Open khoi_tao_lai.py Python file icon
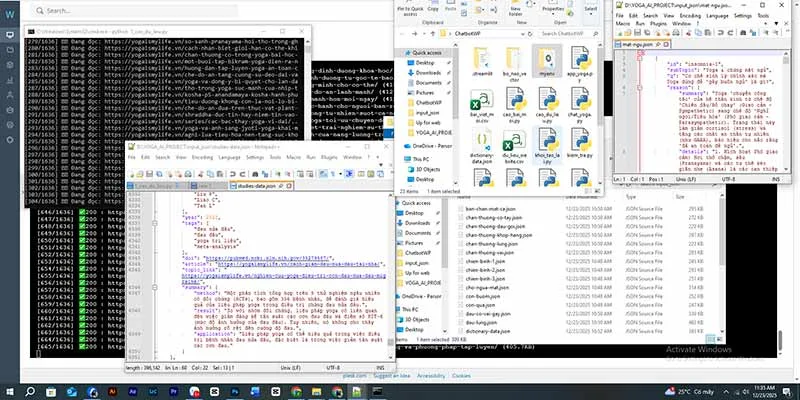 pyautogui.click(x=547, y=145)
